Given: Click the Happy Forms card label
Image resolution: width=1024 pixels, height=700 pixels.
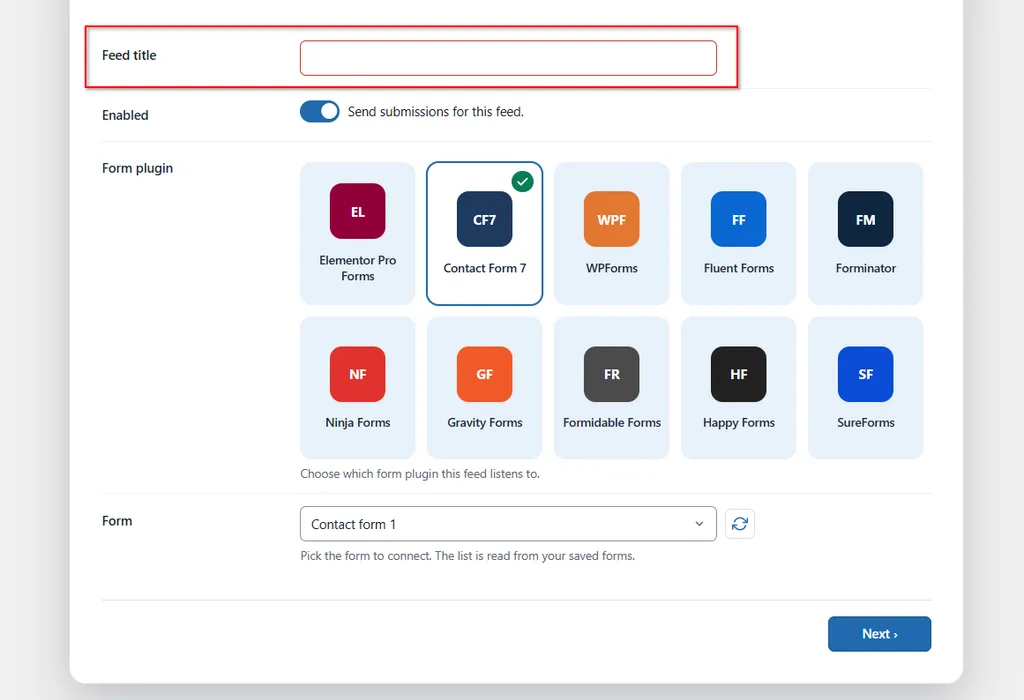Looking at the screenshot, I should point(739,422).
